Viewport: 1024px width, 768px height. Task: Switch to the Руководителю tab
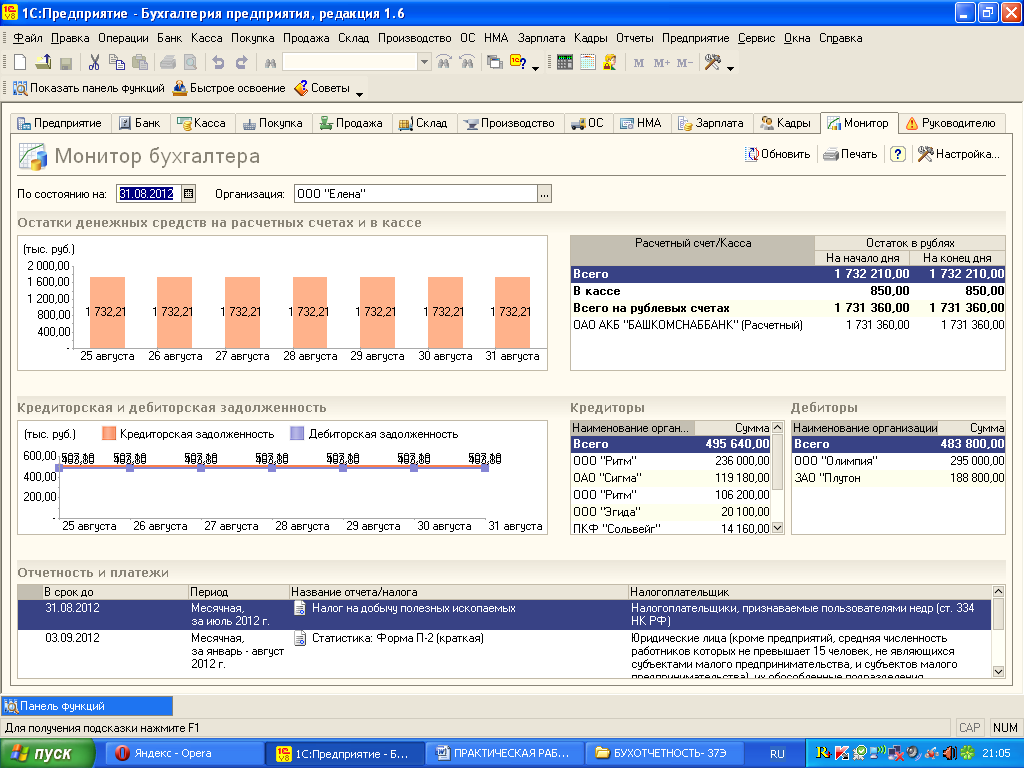(x=950, y=123)
